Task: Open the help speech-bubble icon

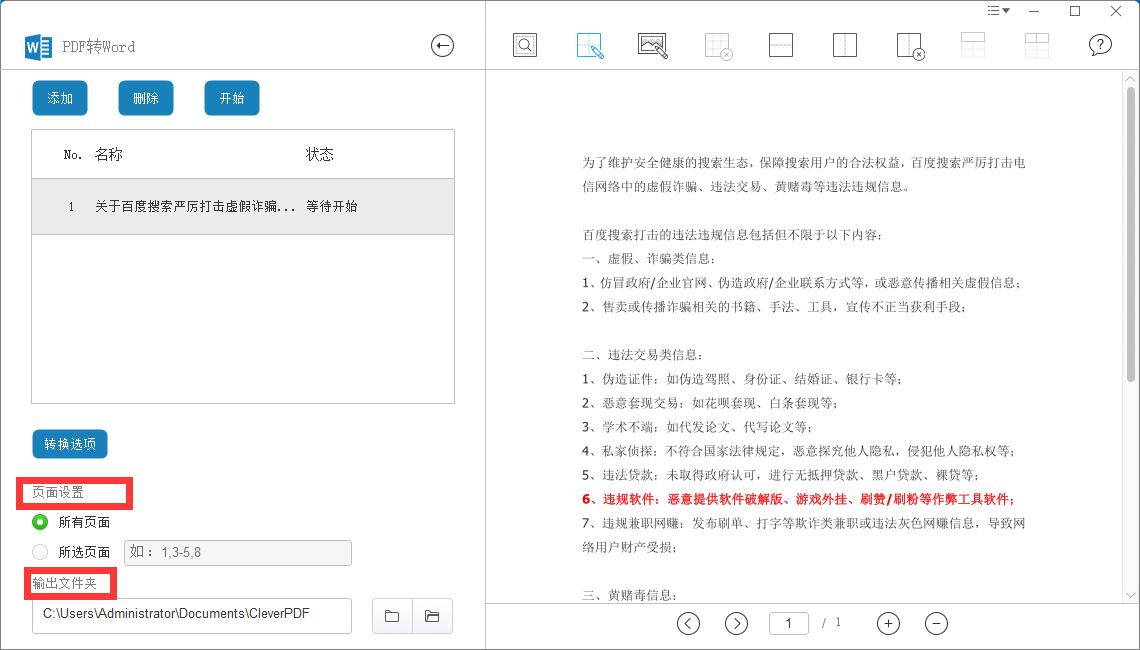Action: 1100,46
